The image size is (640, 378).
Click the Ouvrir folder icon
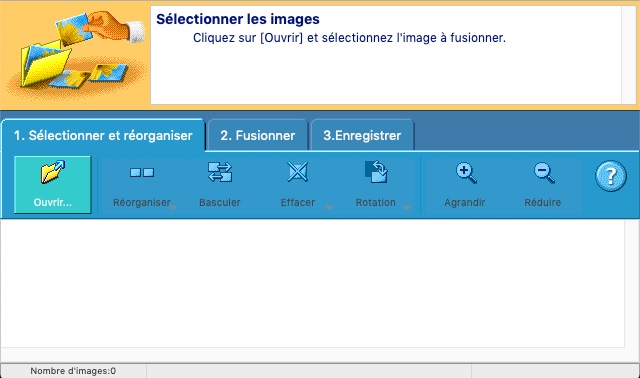[53, 171]
